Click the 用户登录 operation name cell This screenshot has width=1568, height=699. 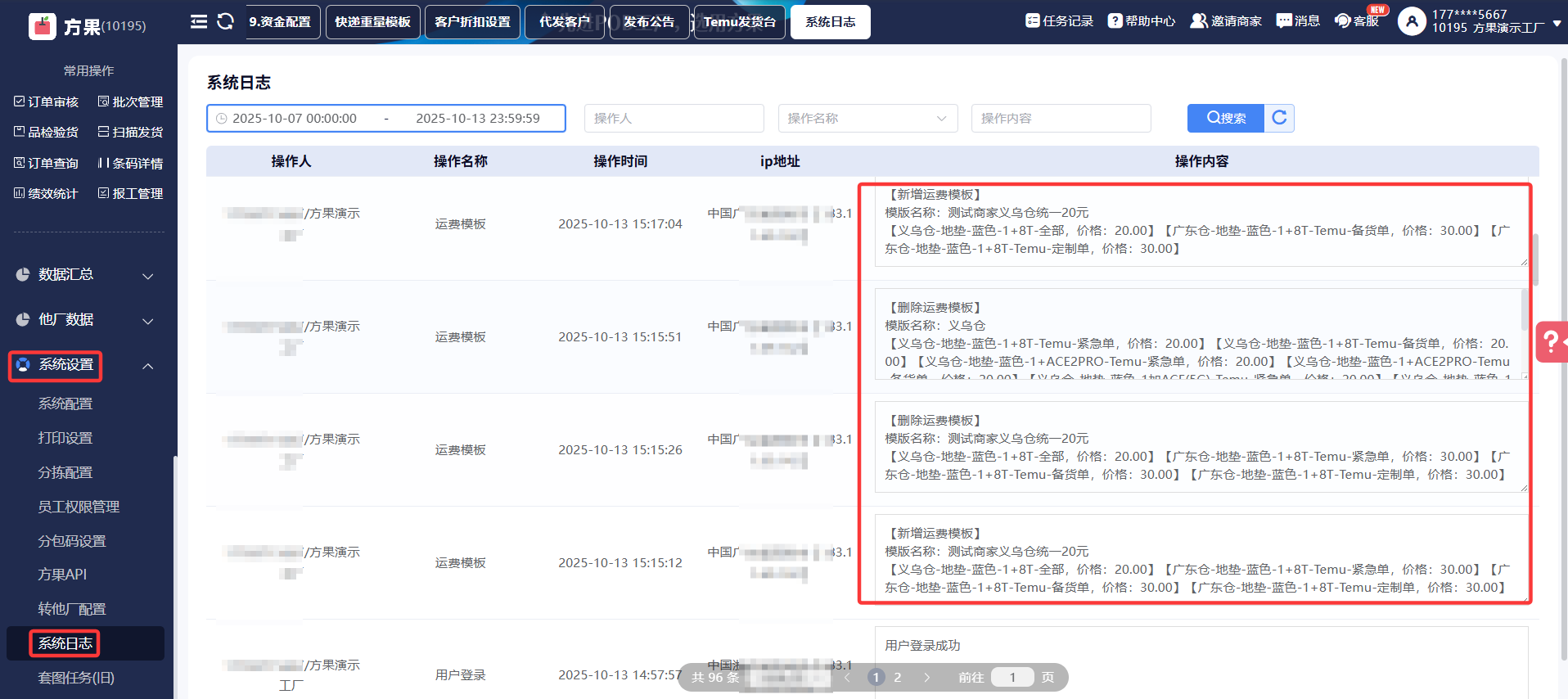461,675
